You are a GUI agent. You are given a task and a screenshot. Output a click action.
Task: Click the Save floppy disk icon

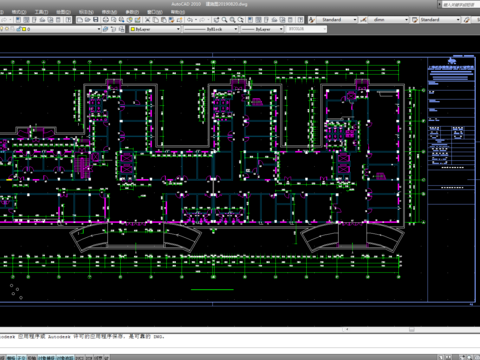96,20
